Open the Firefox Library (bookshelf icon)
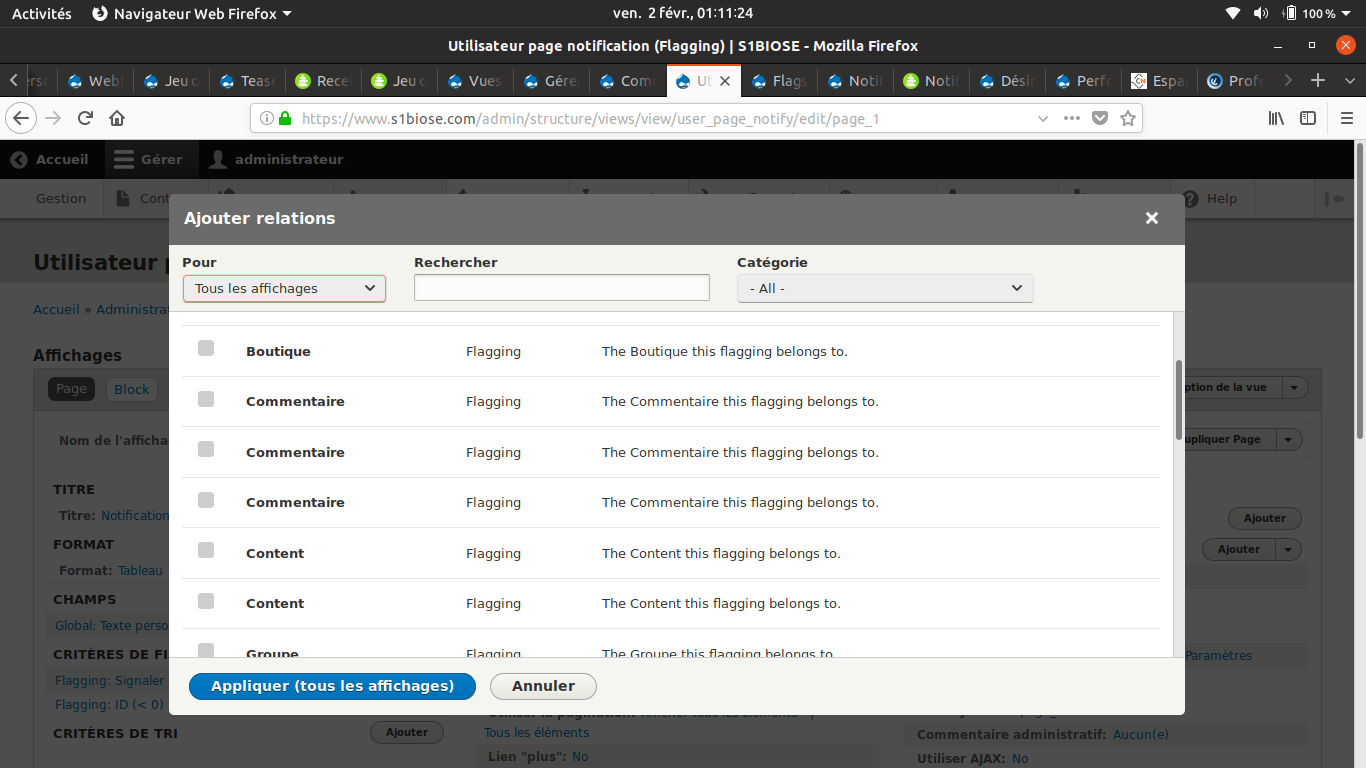The width and height of the screenshot is (1366, 768). [x=1275, y=117]
